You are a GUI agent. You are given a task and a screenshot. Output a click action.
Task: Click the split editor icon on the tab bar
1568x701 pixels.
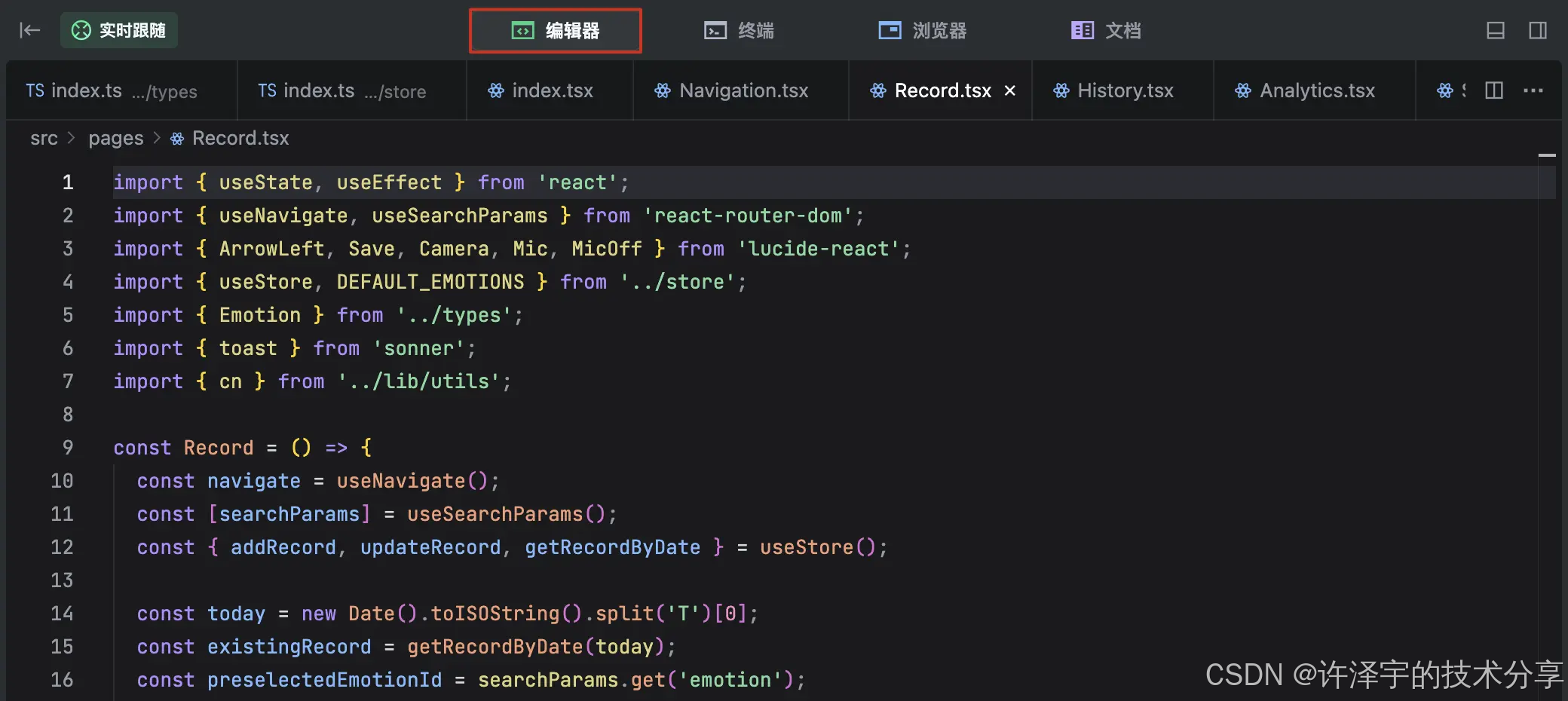point(1493,90)
